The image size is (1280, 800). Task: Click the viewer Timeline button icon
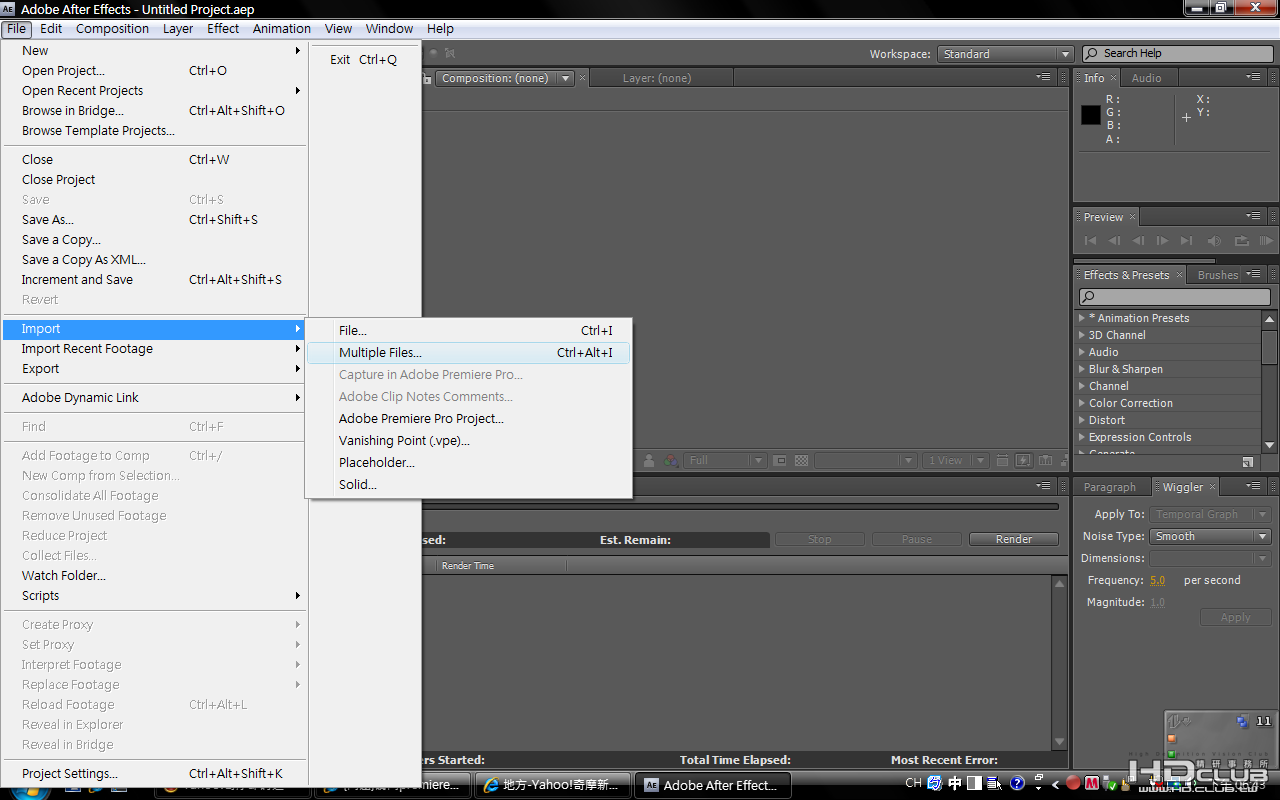1045,461
